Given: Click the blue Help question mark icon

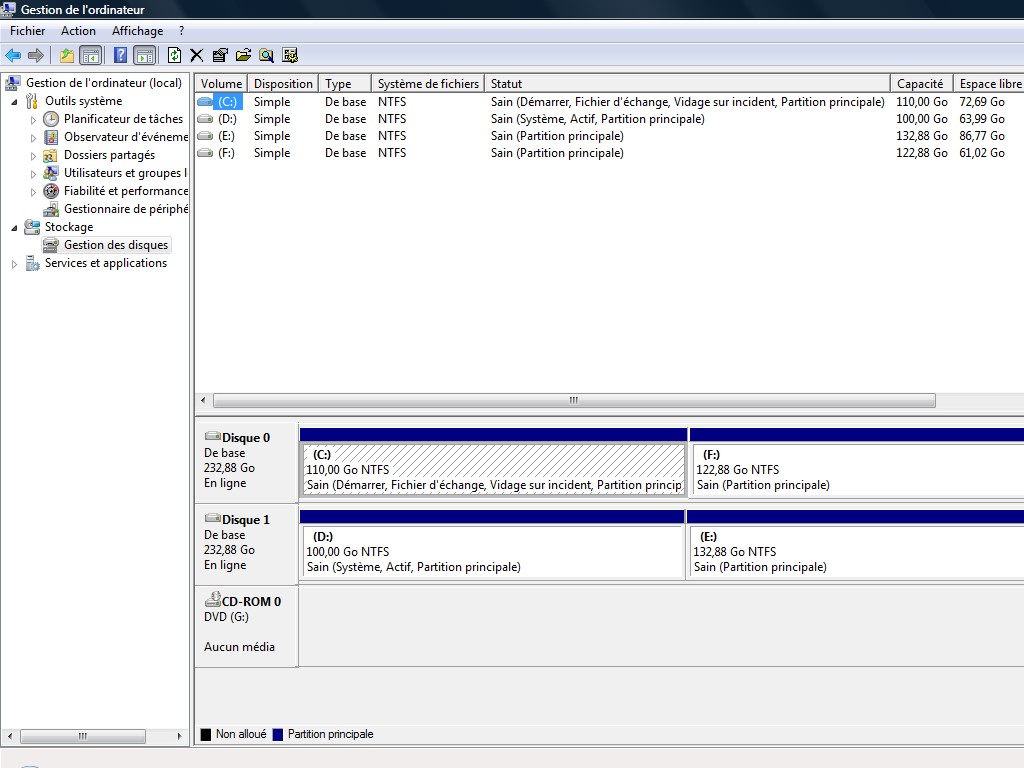Looking at the screenshot, I should 120,55.
